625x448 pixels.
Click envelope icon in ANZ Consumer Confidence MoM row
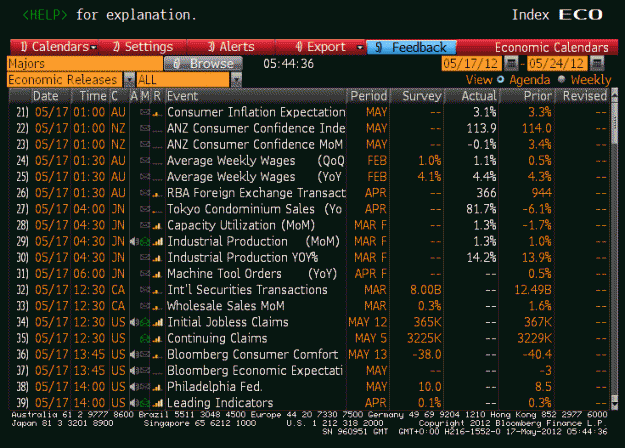pos(145,144)
